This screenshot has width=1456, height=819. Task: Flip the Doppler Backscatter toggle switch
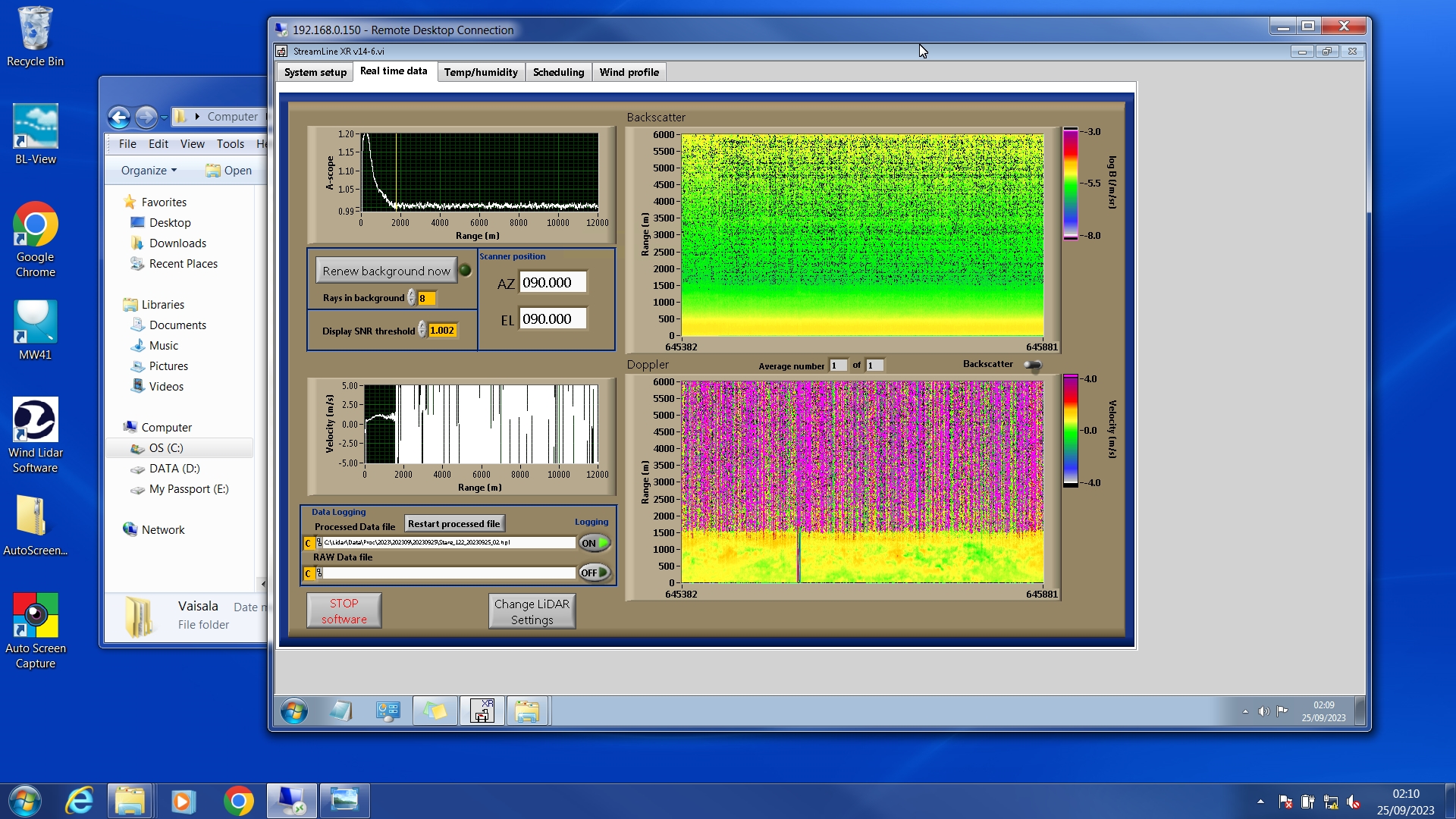click(1033, 365)
